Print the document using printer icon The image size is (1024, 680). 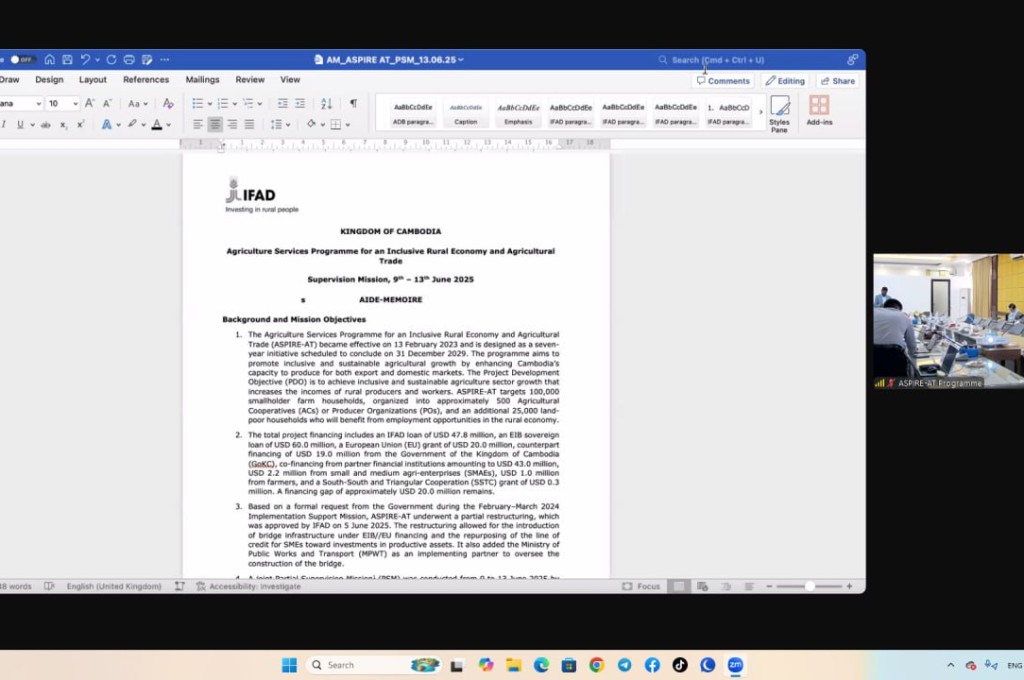click(129, 59)
